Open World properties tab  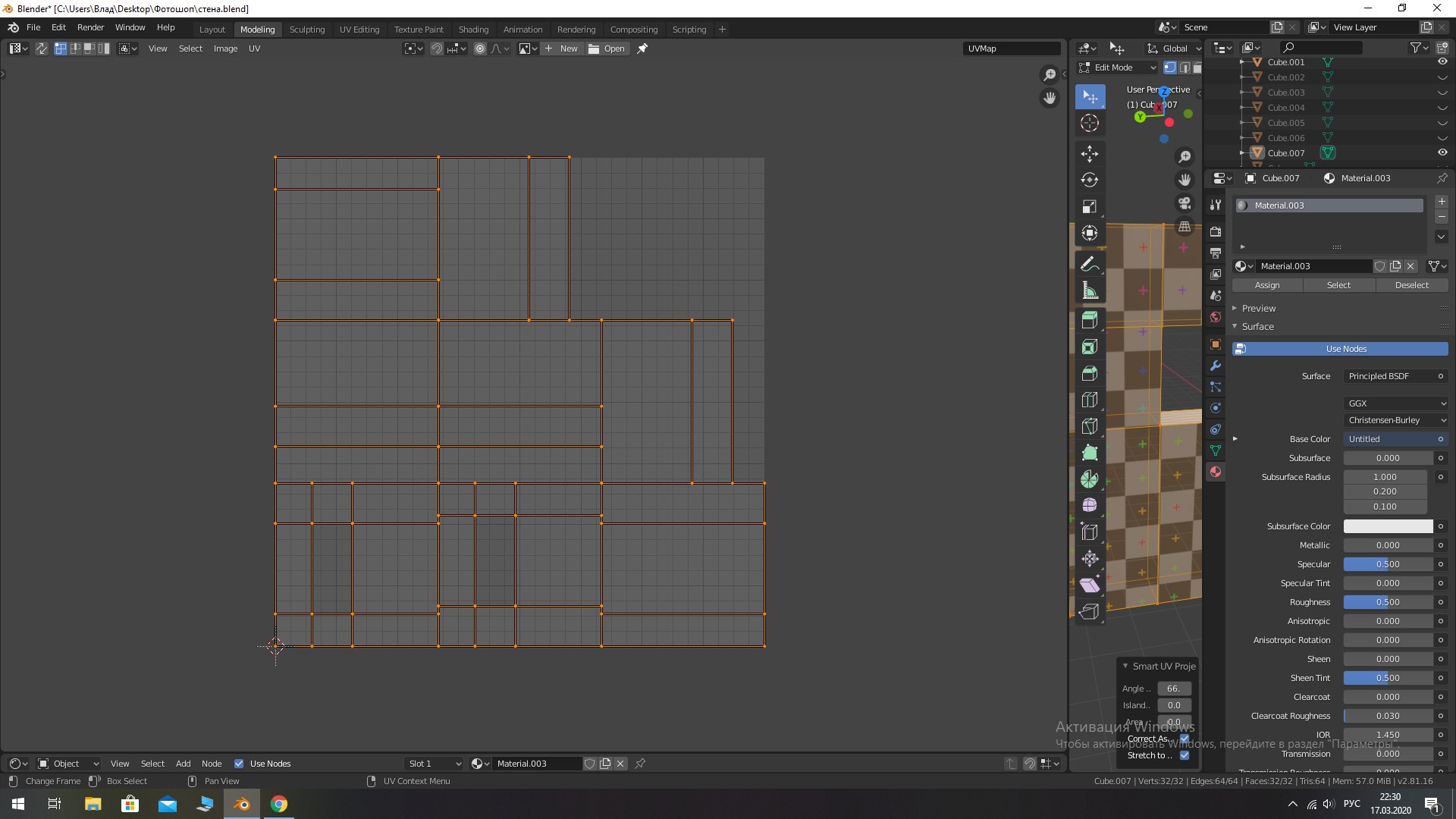[1216, 317]
